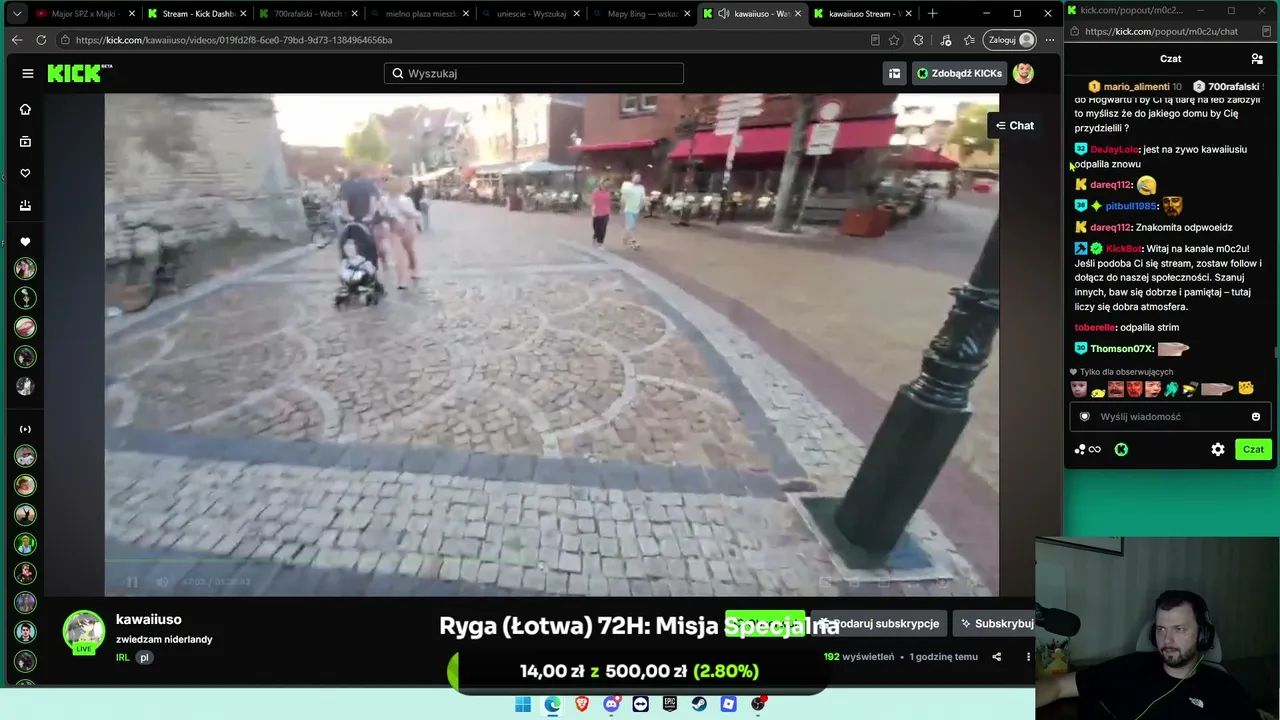Click Zdobądź KICKs button
Screen dimensions: 1280x720
(x=959, y=73)
